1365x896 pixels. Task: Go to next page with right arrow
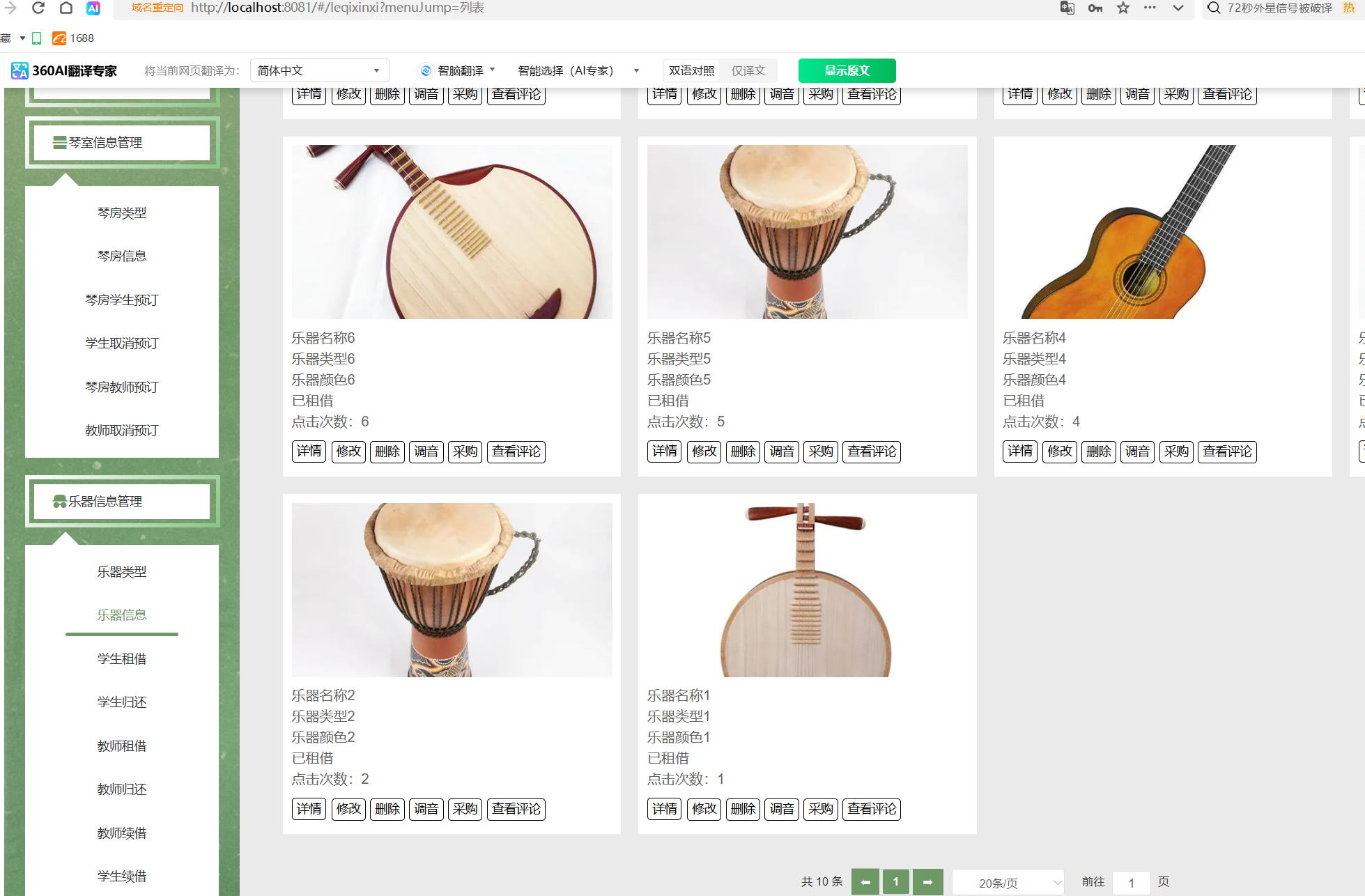point(927,882)
